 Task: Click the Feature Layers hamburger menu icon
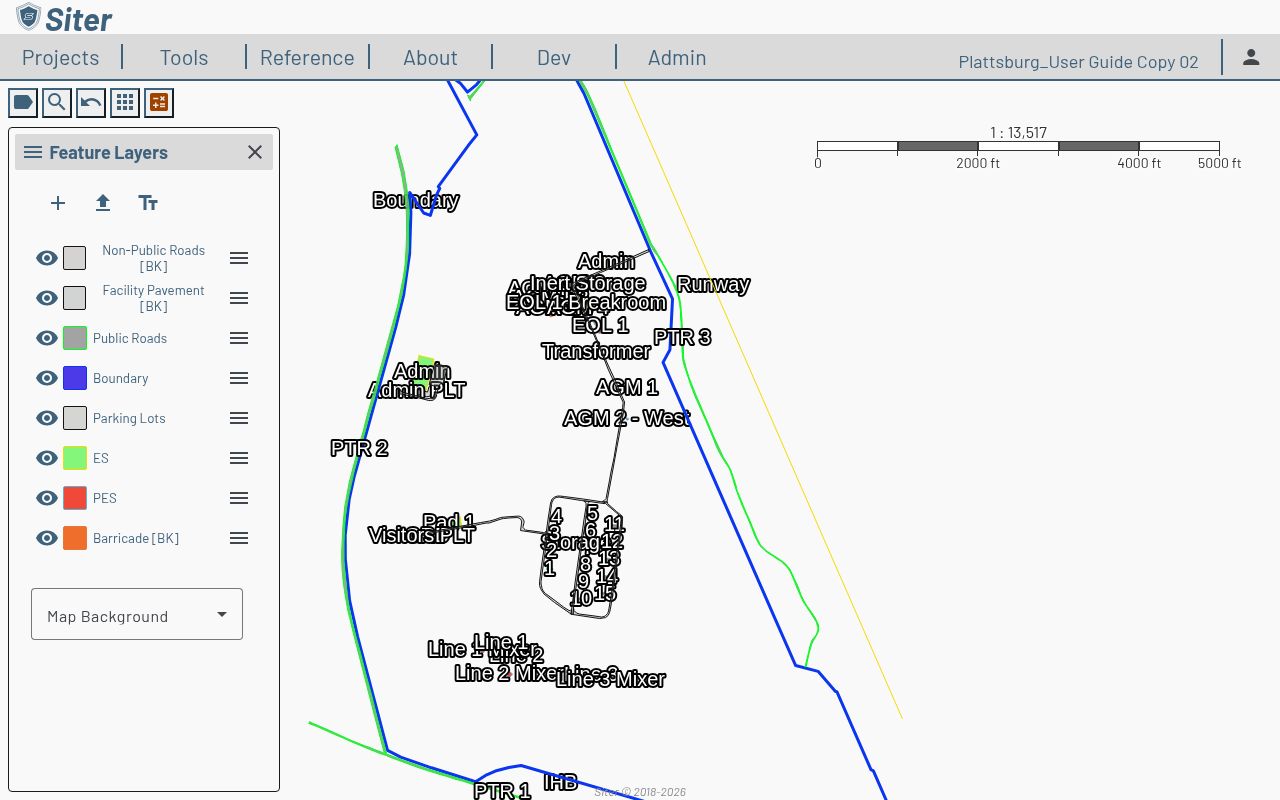tap(33, 152)
